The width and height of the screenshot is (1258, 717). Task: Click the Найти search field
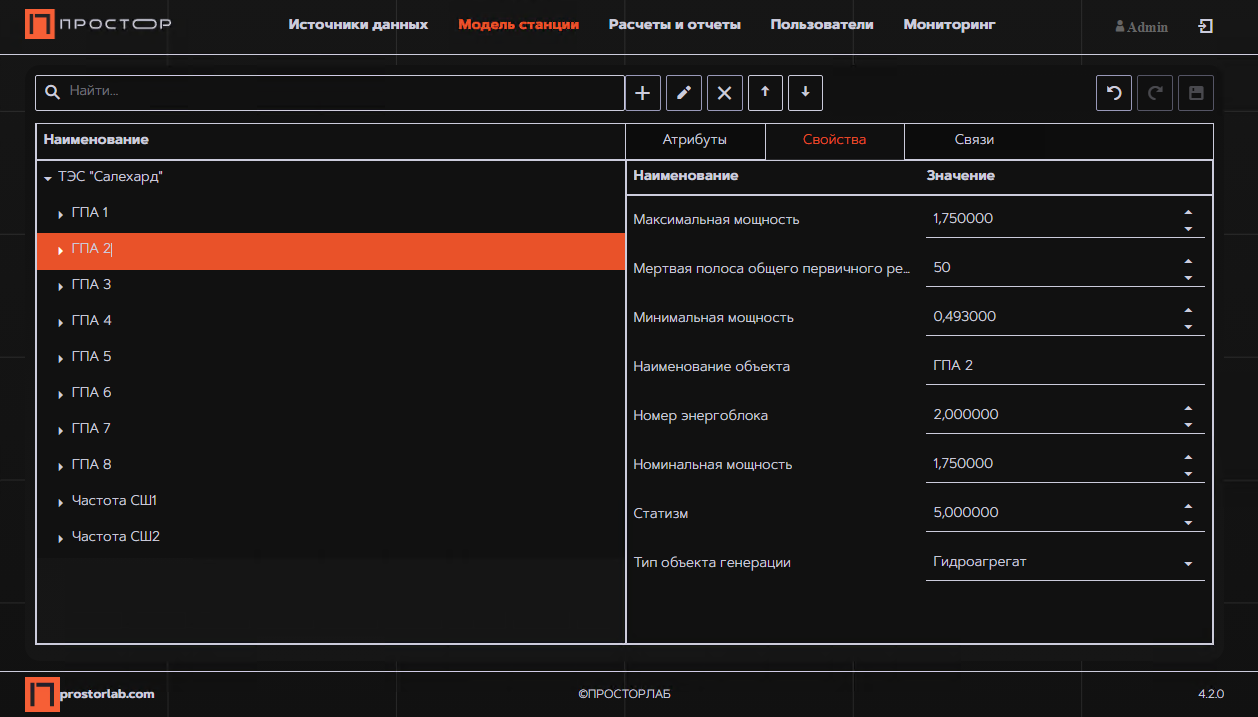340,92
